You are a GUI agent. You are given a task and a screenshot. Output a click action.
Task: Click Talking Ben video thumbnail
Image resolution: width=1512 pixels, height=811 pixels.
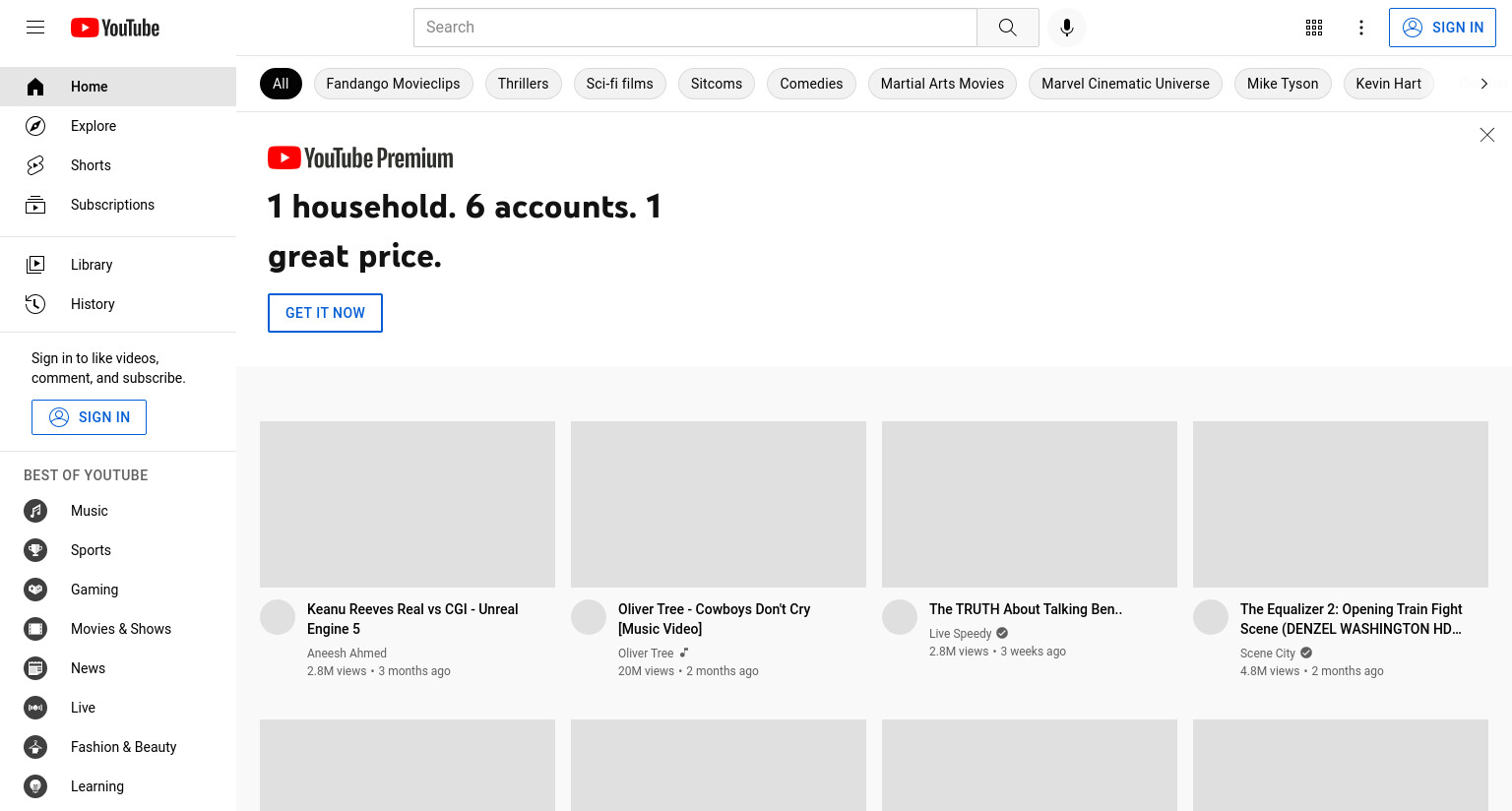click(x=1030, y=505)
